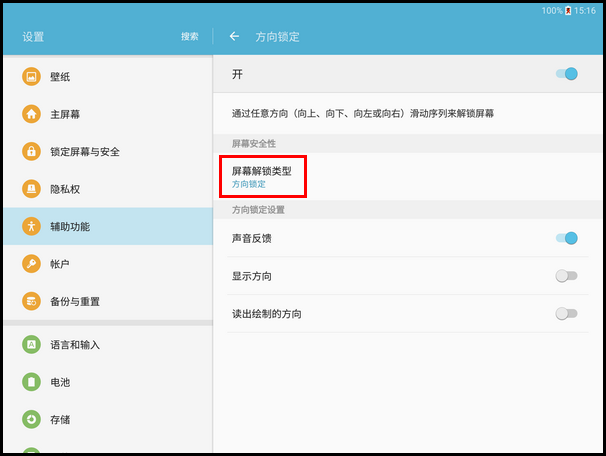
Task: Select 辅助功能 settings entry
Action: tap(108, 226)
